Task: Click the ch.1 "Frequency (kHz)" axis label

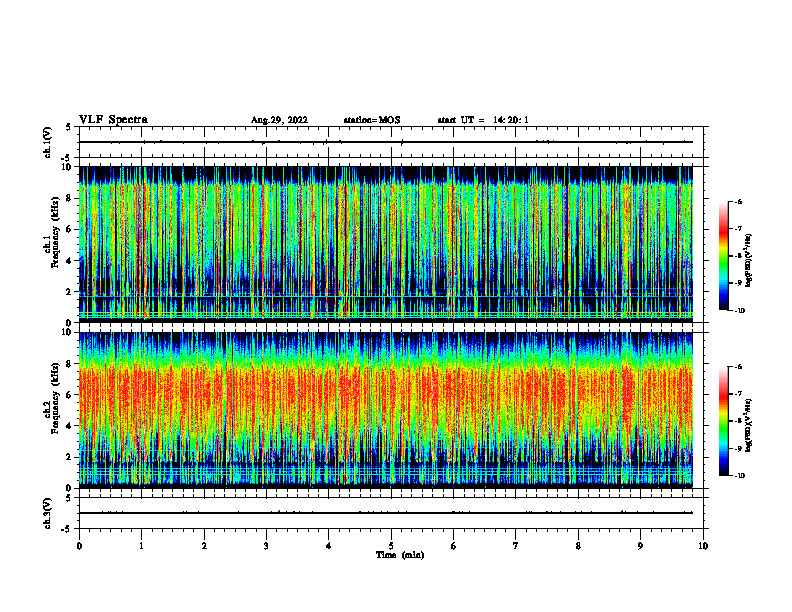Action: [x=56, y=232]
